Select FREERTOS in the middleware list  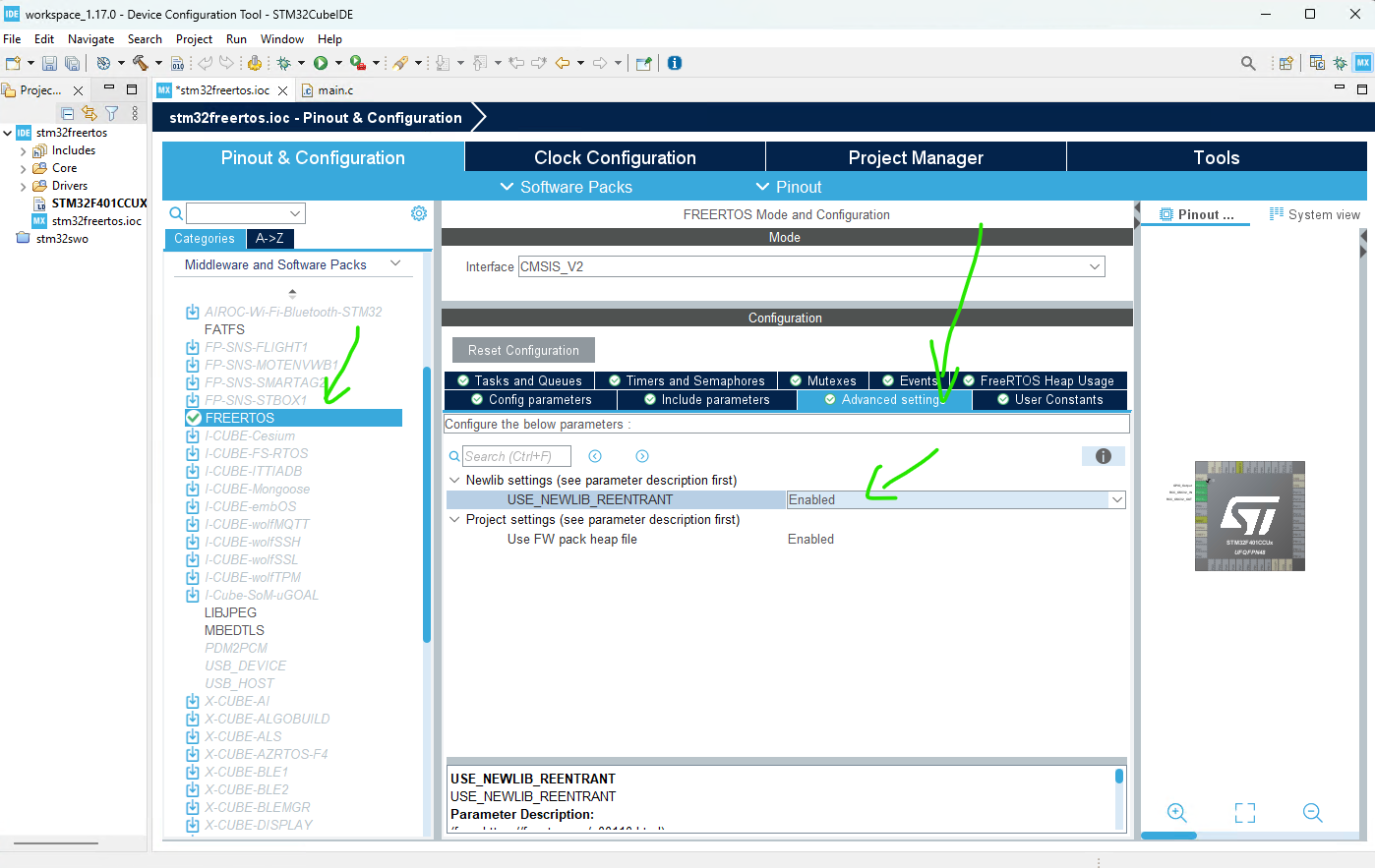(294, 418)
